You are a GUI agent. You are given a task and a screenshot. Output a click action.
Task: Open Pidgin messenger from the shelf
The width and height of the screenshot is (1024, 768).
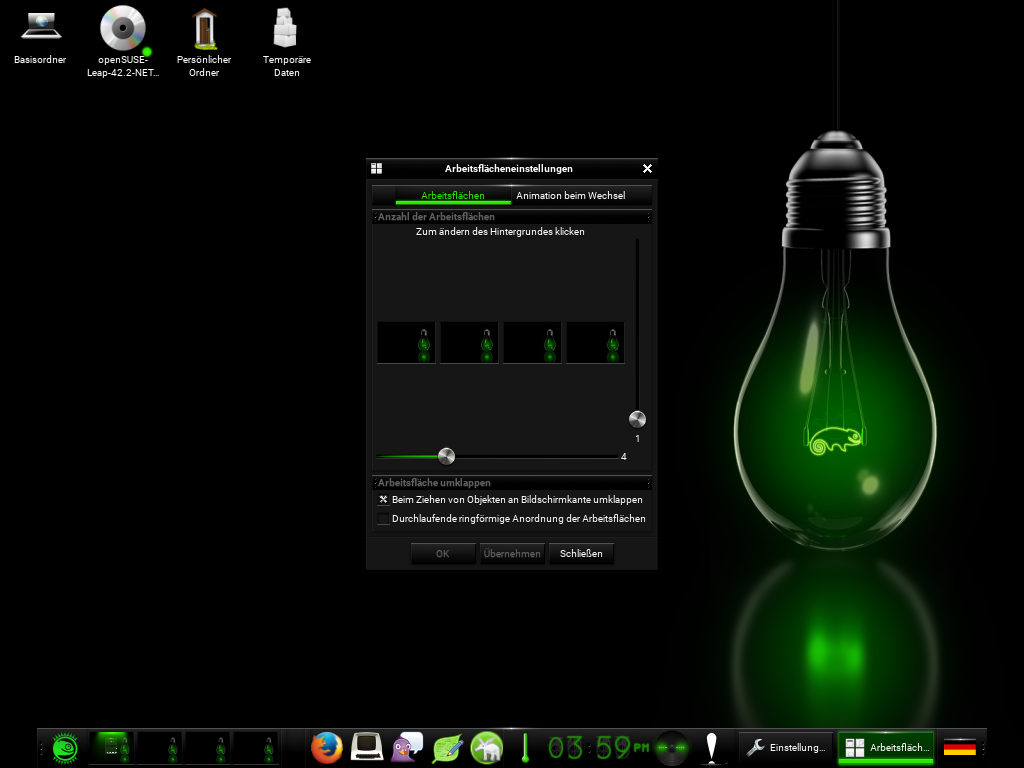pos(407,747)
